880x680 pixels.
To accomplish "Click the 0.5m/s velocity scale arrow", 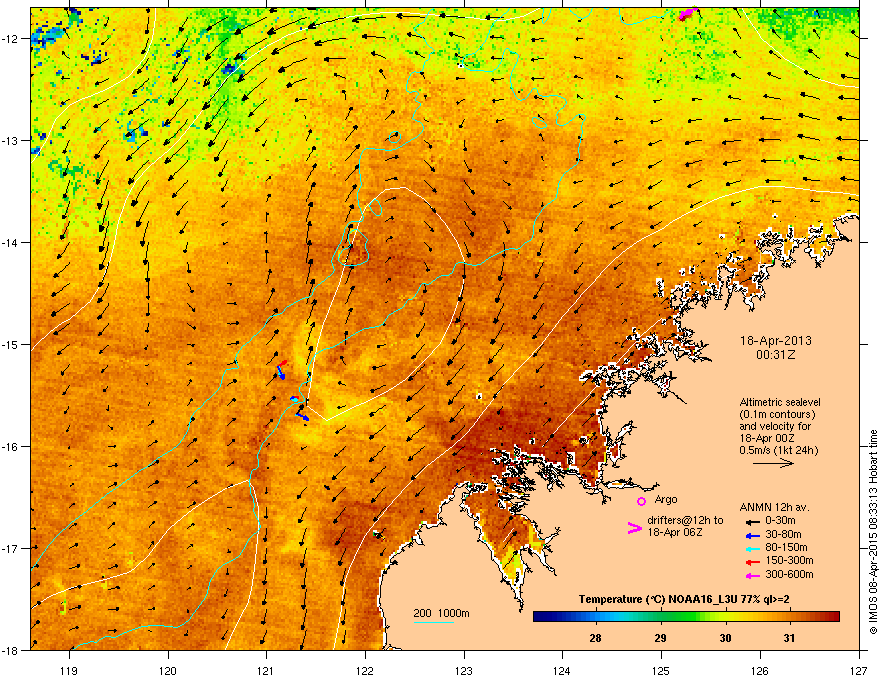I will click(773, 463).
